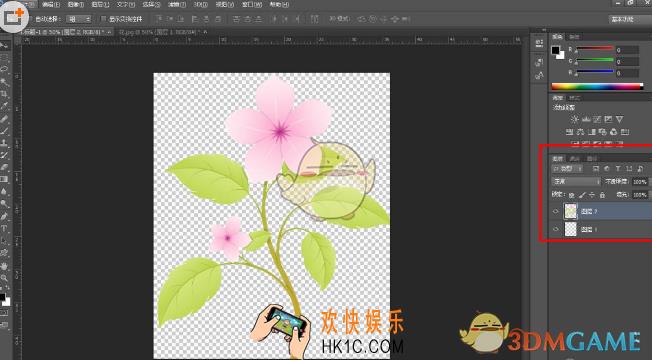
Task: Click the layer name 图层 1
Action: pos(589,229)
